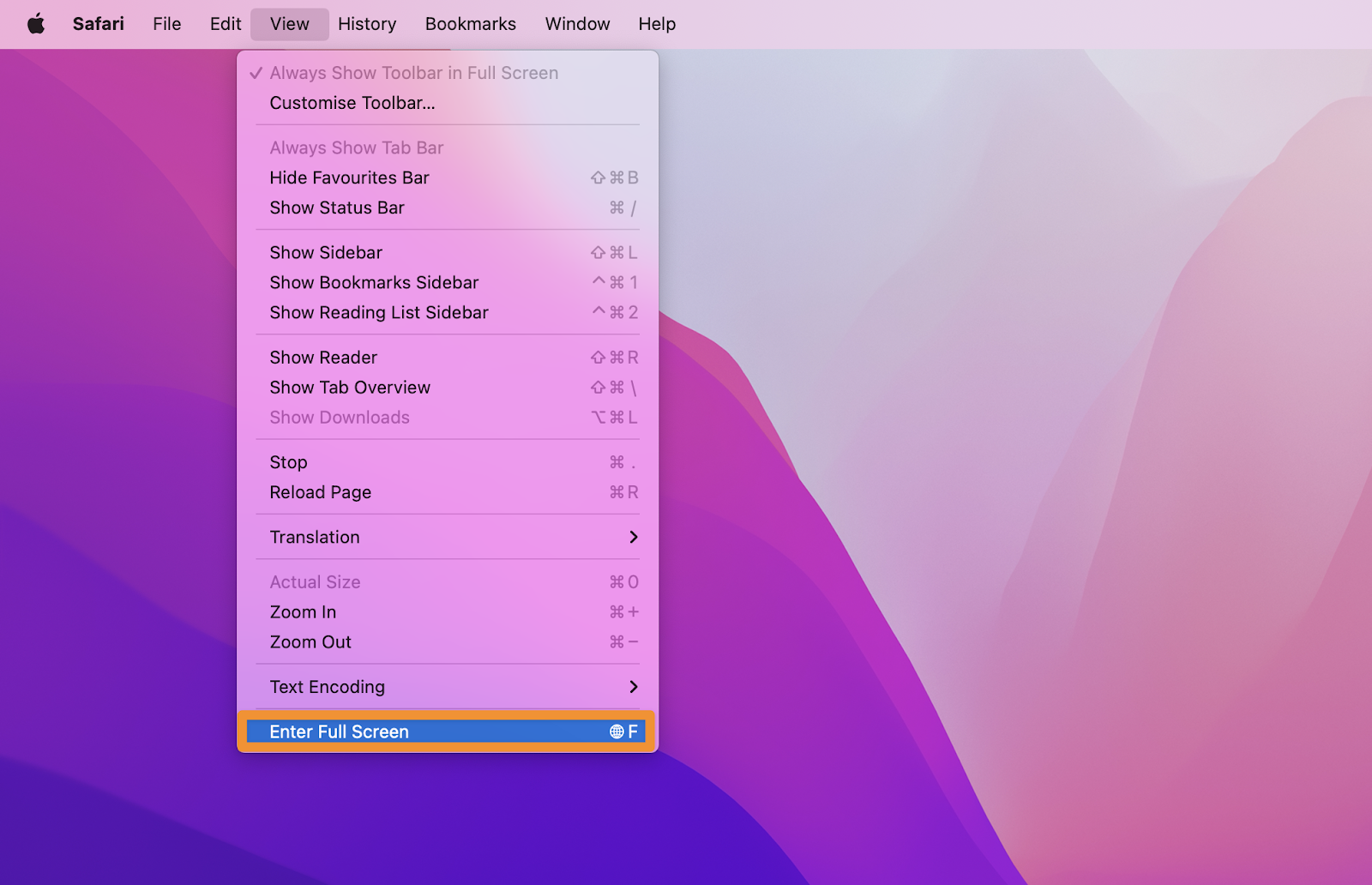
Task: Expand the Text Encoding submenu
Action: click(327, 686)
